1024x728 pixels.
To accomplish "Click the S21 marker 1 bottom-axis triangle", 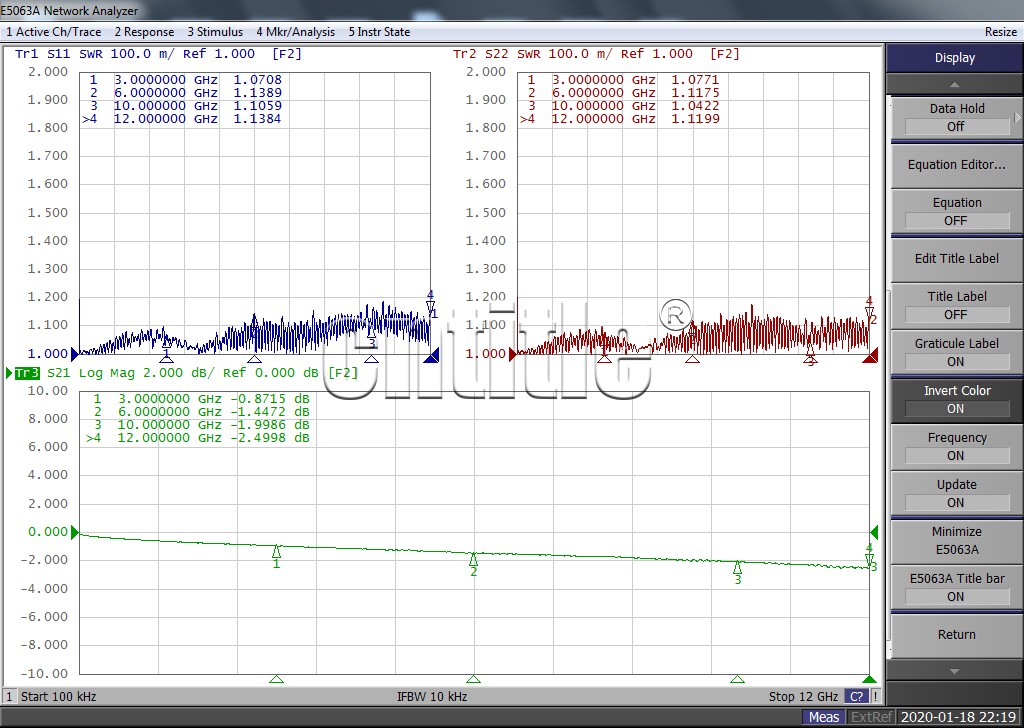I will point(276,679).
